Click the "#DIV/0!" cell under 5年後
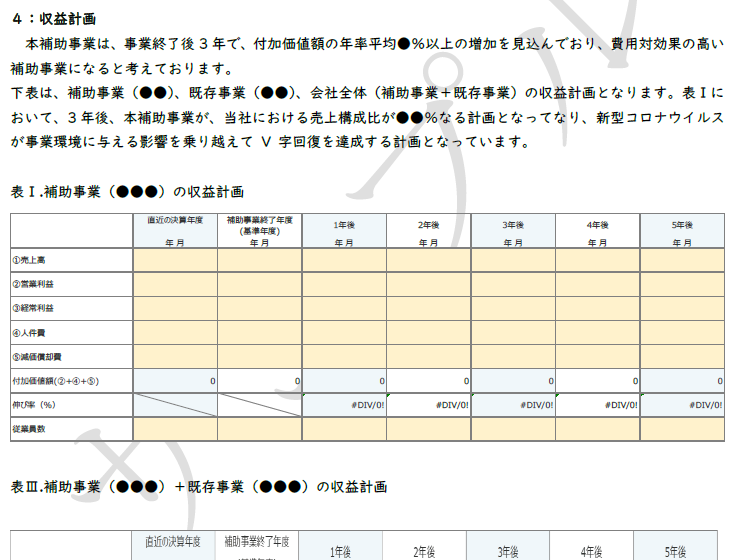 click(682, 405)
